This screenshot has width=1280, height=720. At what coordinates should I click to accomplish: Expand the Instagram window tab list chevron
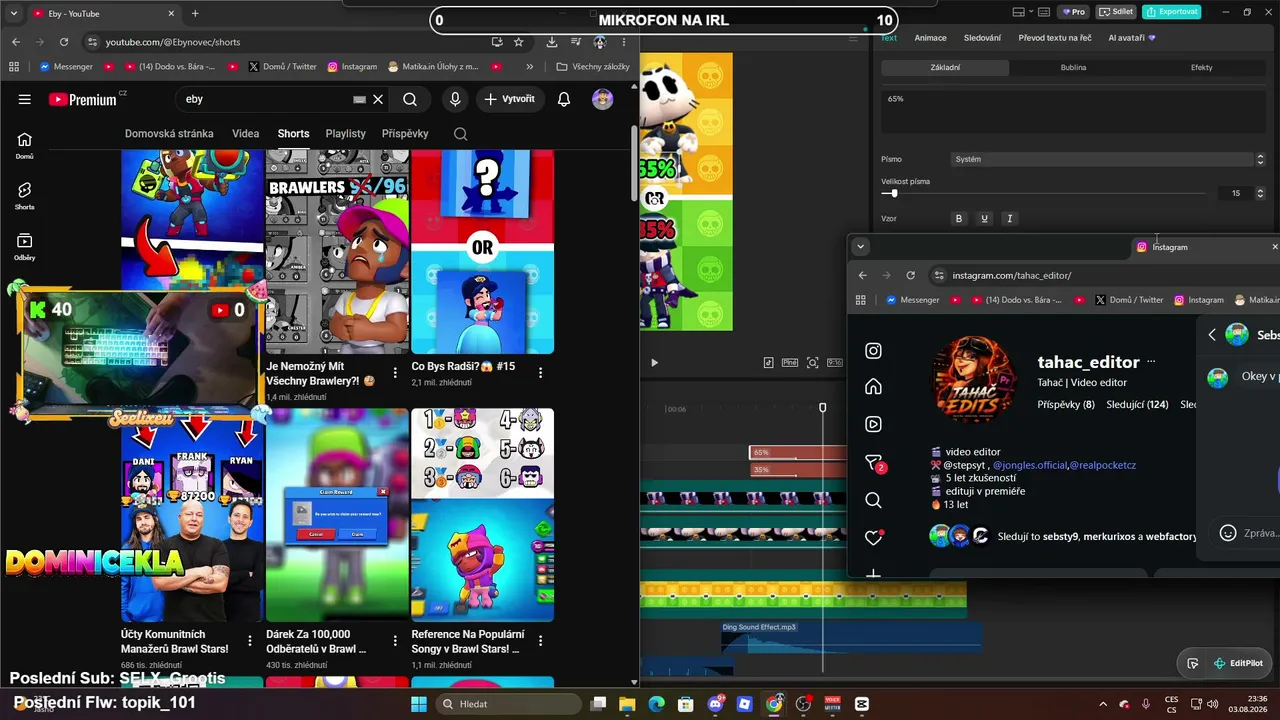tap(860, 246)
